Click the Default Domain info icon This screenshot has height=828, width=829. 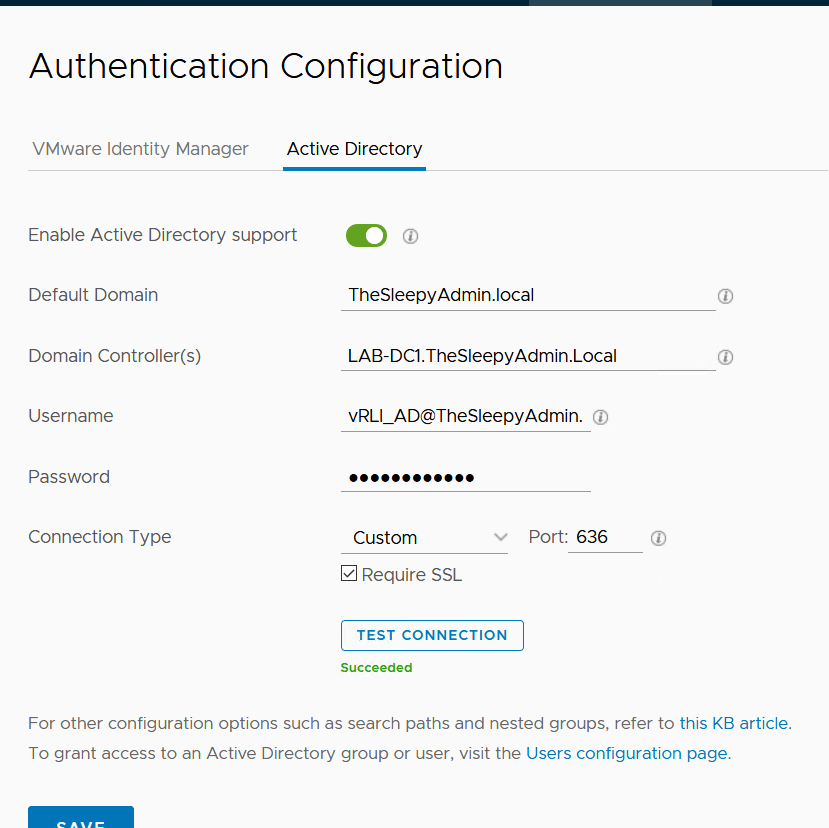pos(726,296)
